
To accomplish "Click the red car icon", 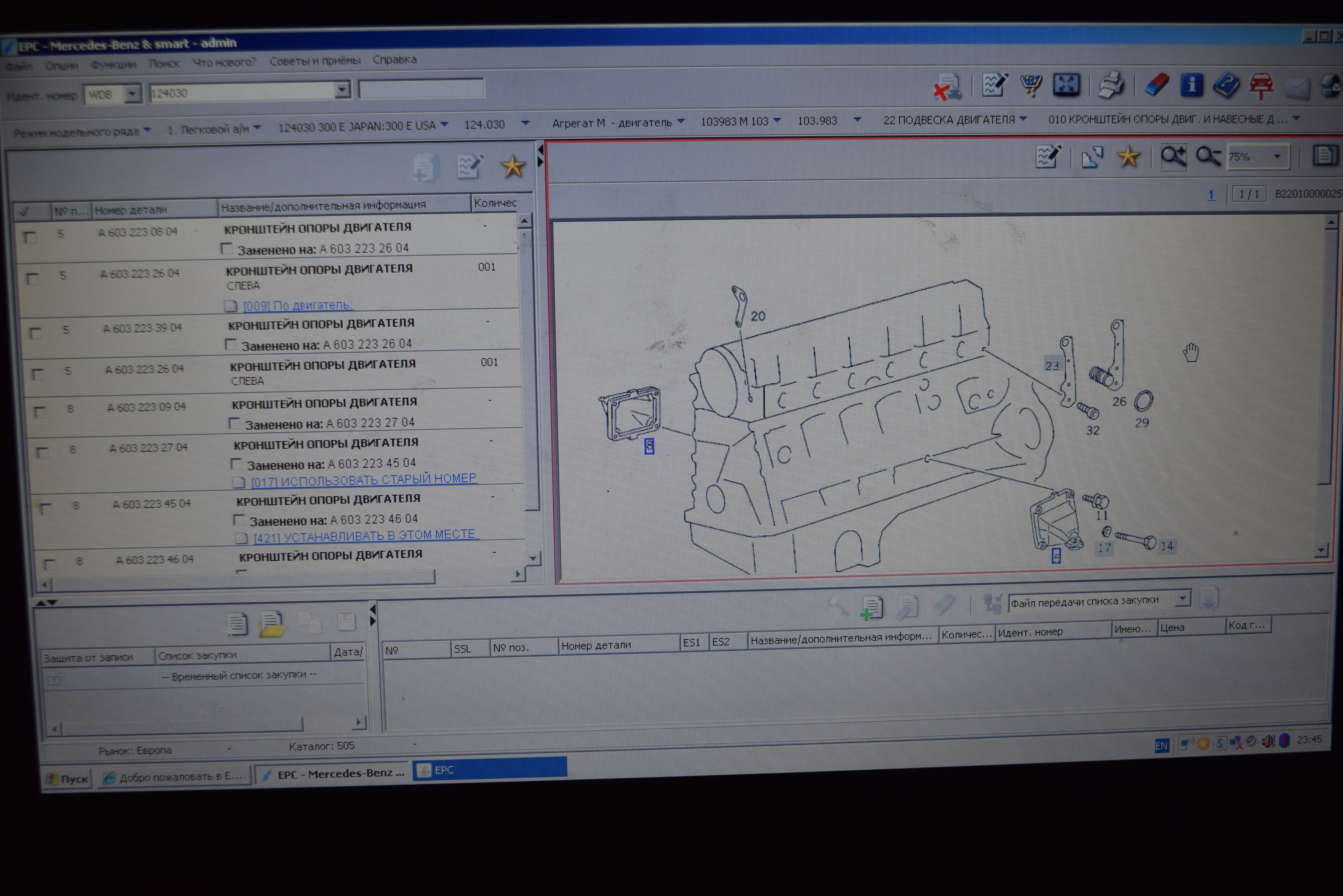I will [1261, 86].
